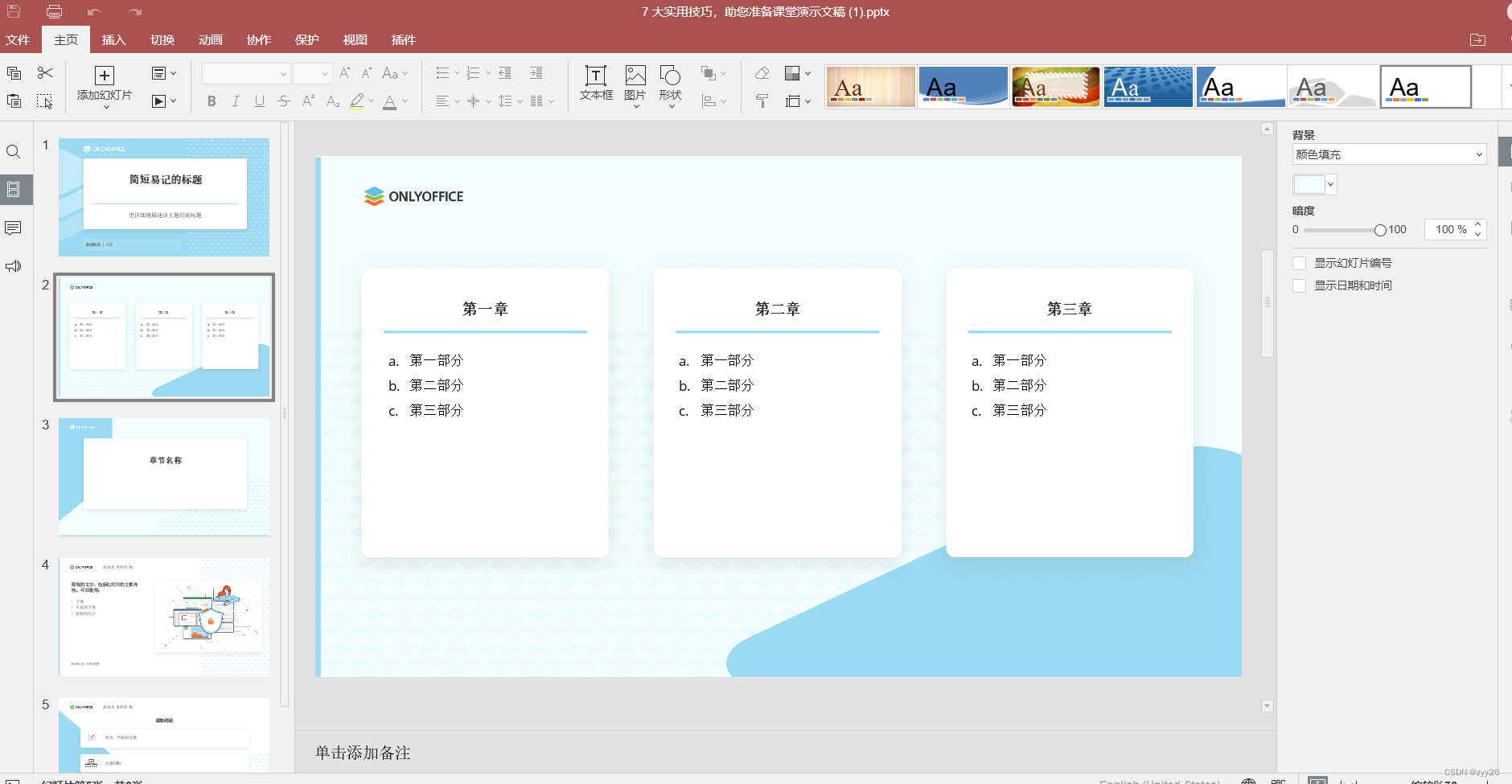Toggle italic formatting
Image resolution: width=1512 pixels, height=784 pixels.
click(x=236, y=101)
